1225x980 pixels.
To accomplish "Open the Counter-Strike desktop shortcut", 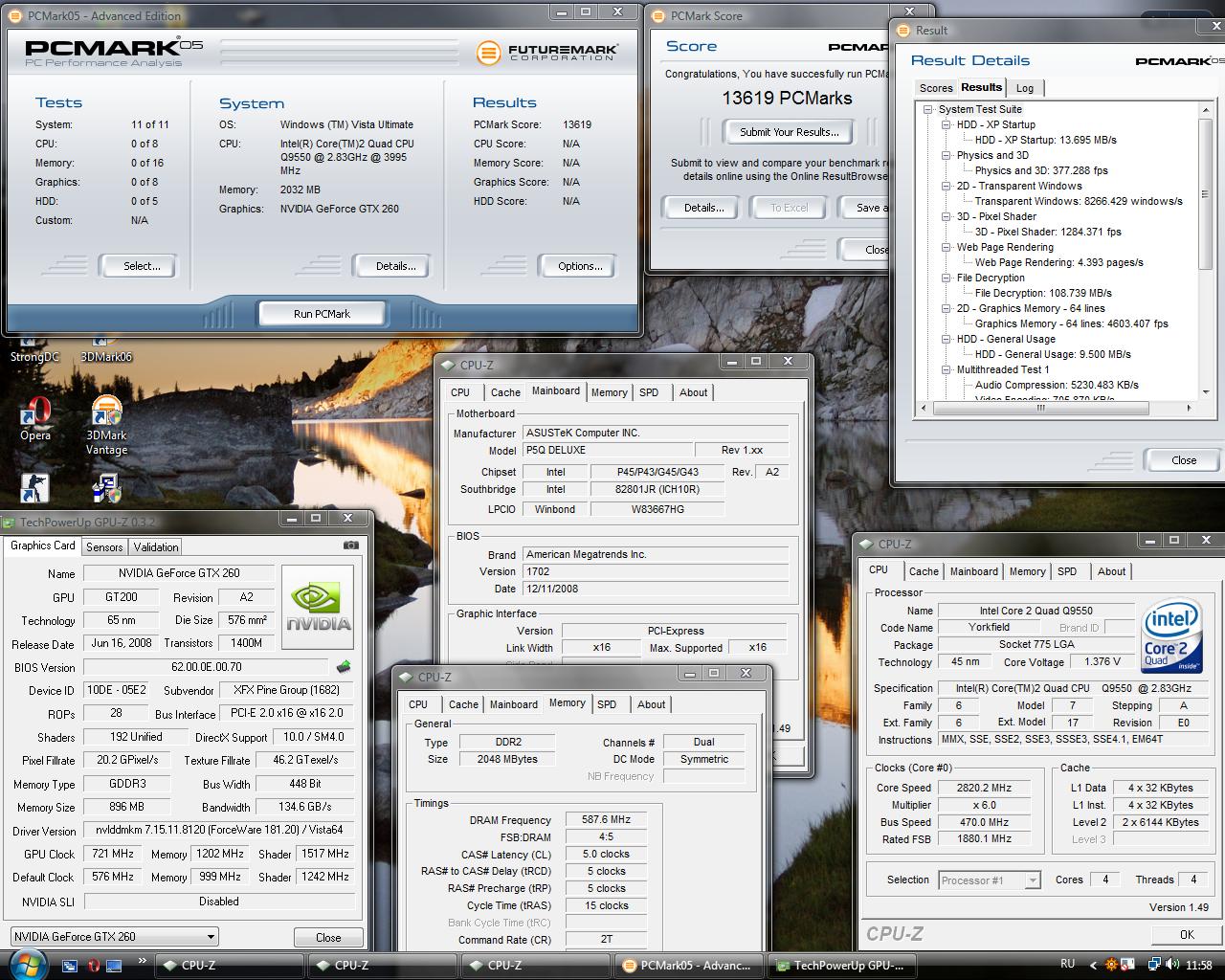I will tap(35, 488).
